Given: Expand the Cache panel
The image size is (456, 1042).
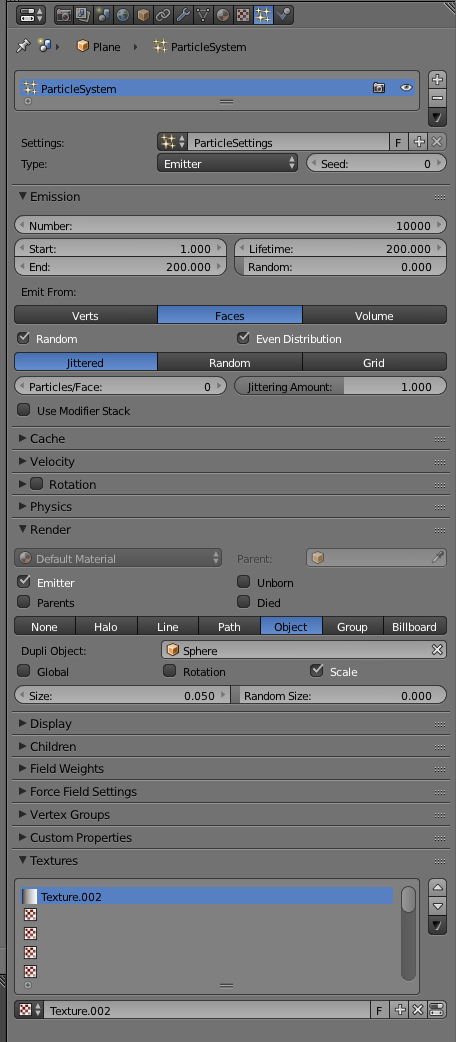Looking at the screenshot, I should click(x=23, y=439).
